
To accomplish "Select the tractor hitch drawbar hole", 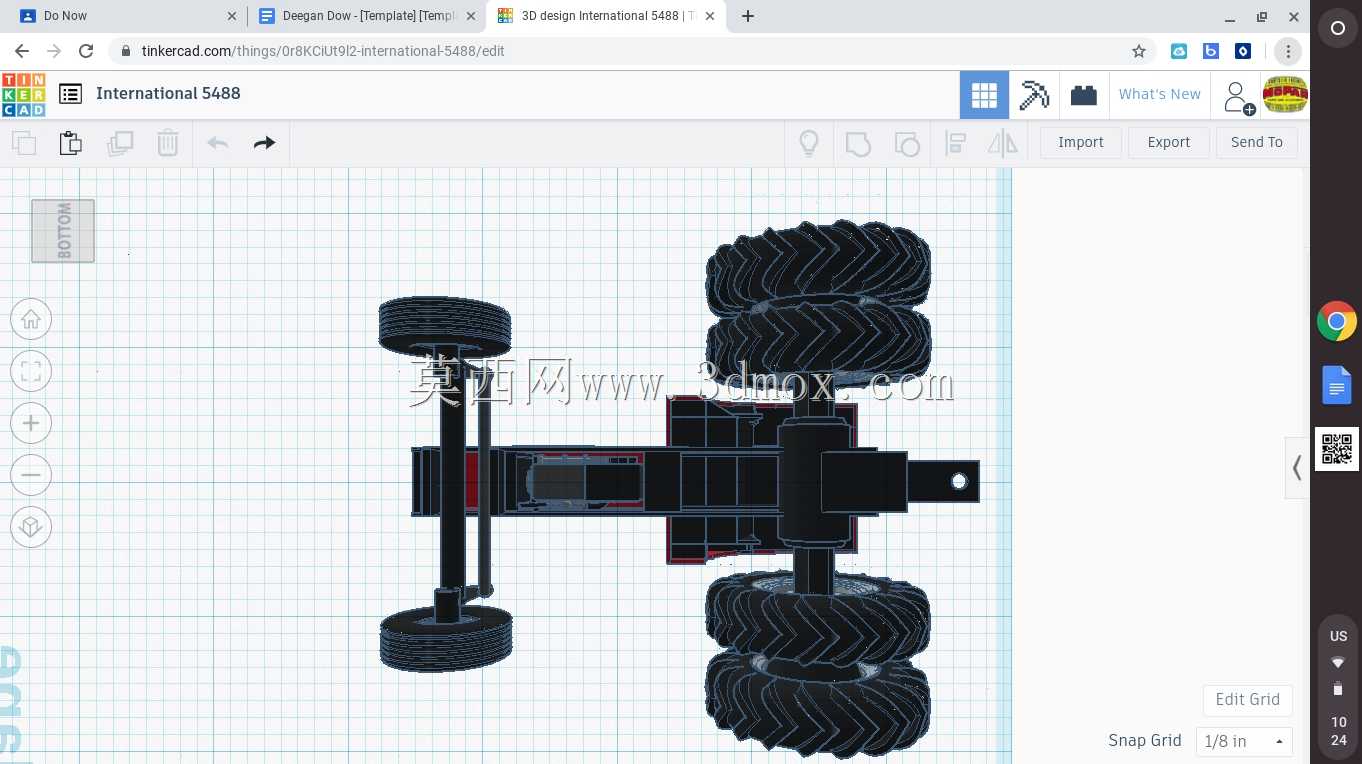I will 959,481.
